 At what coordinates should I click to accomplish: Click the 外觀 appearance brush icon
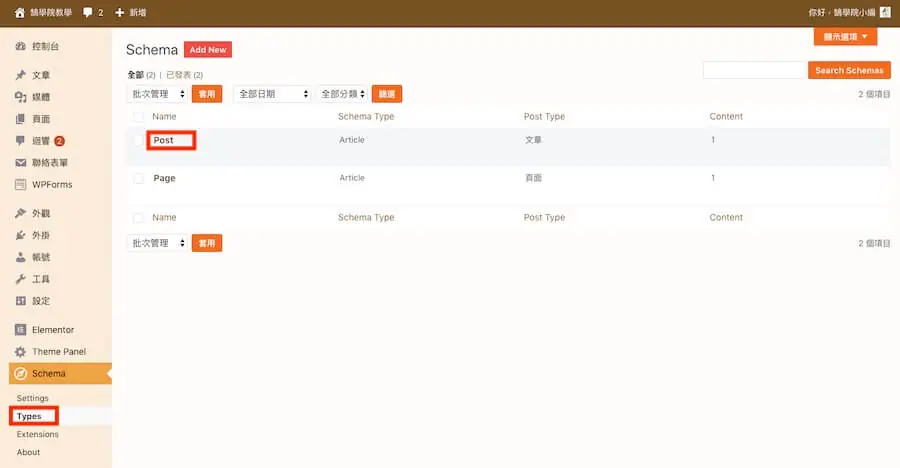pos(21,213)
